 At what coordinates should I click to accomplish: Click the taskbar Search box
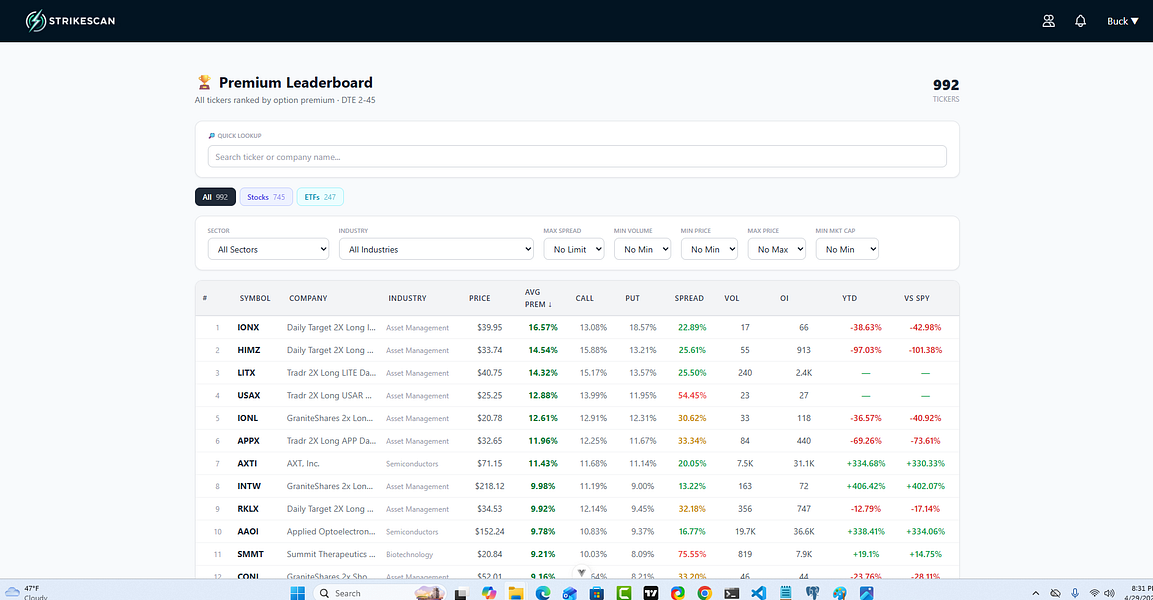380,593
